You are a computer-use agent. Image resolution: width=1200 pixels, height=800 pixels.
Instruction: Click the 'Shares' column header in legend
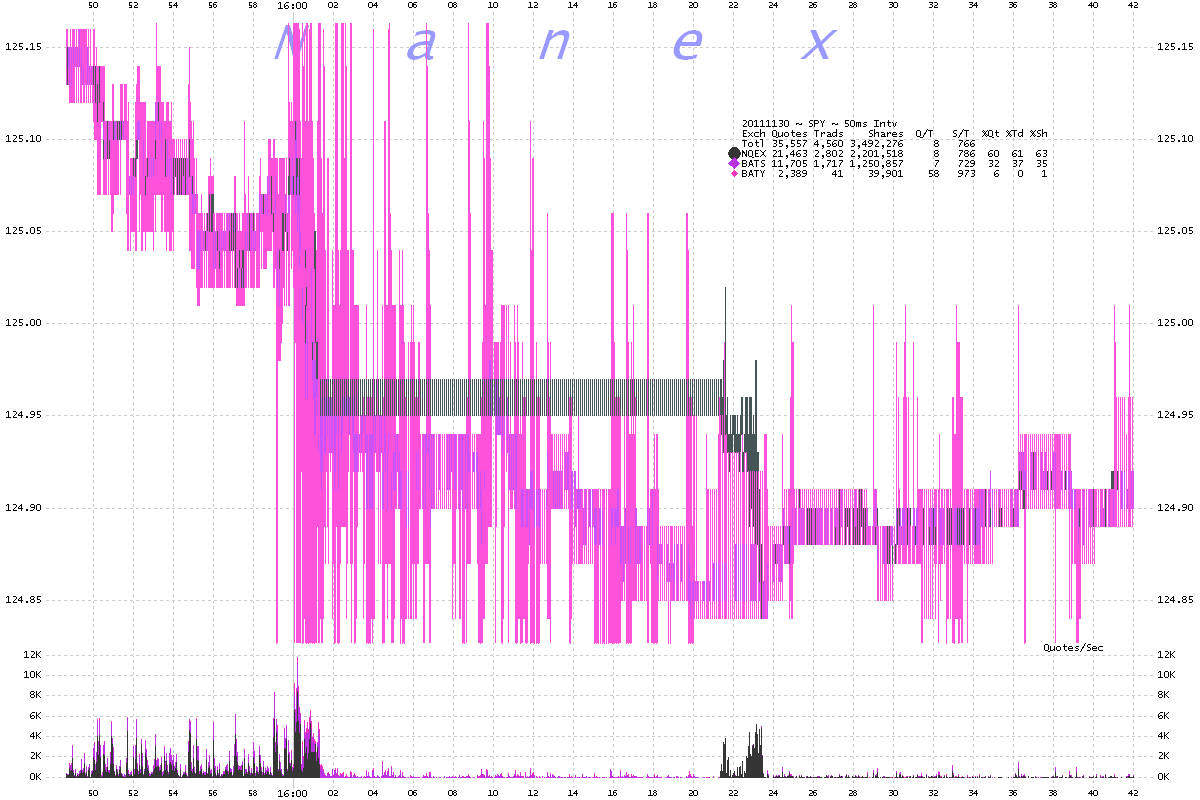pos(886,133)
